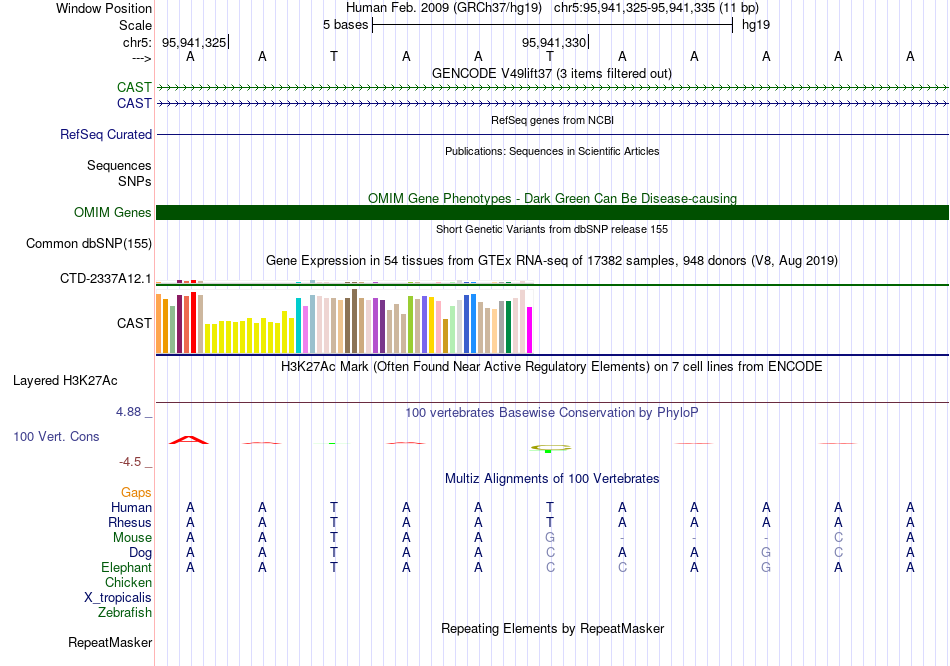950x666 pixels.
Task: Click the 5 bases scale bar
Action: [x=552, y=24]
